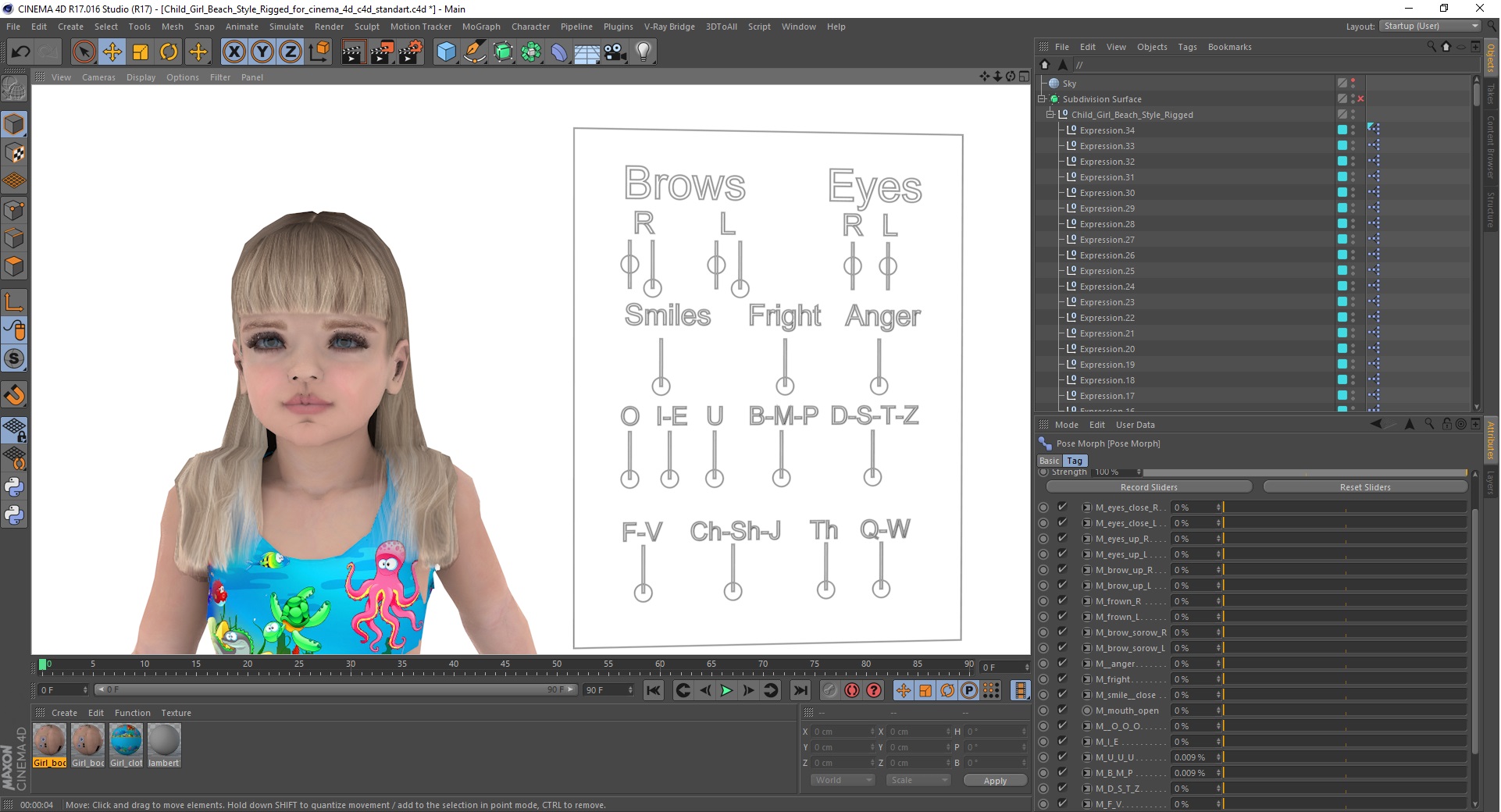
Task: Toggle M_mouth_open animation dot
Action: [x=1043, y=710]
